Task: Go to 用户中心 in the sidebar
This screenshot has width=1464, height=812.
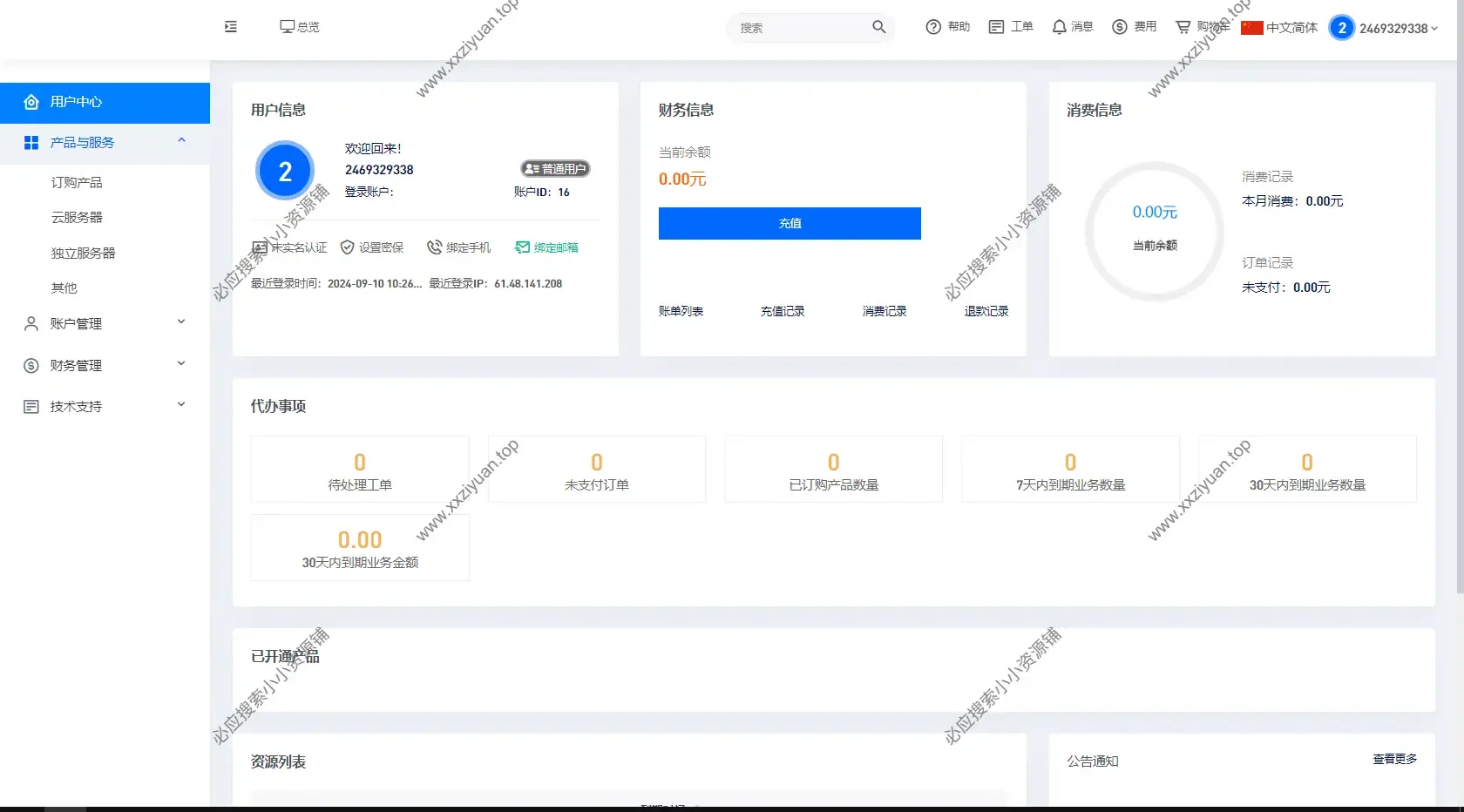Action: [x=76, y=102]
